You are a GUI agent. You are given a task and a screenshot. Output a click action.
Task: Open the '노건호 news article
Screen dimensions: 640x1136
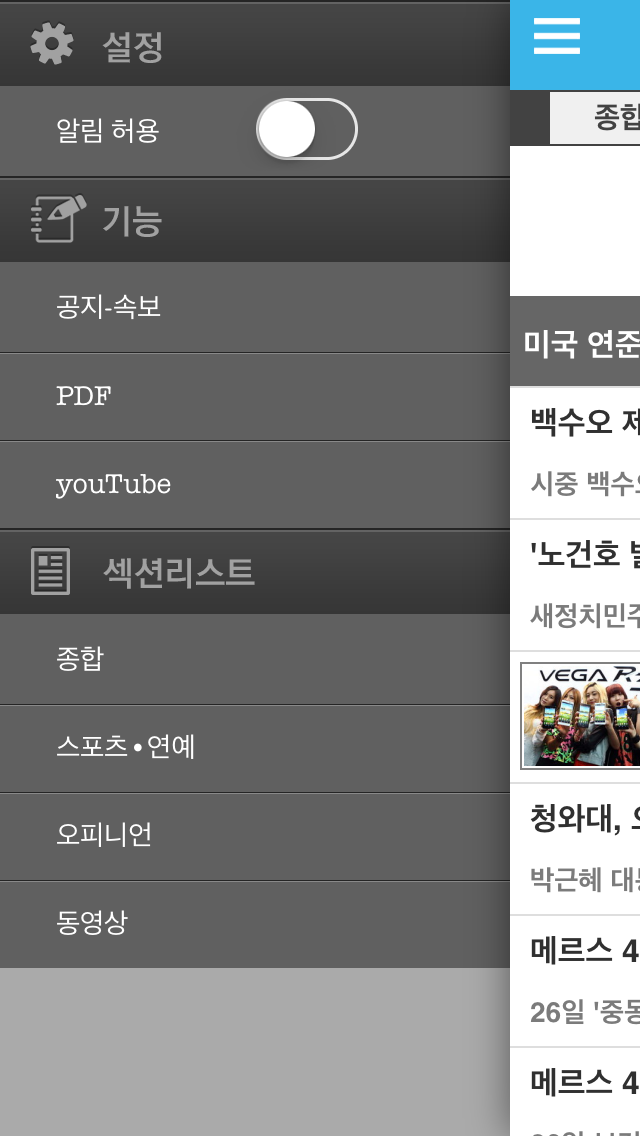pyautogui.click(x=575, y=585)
